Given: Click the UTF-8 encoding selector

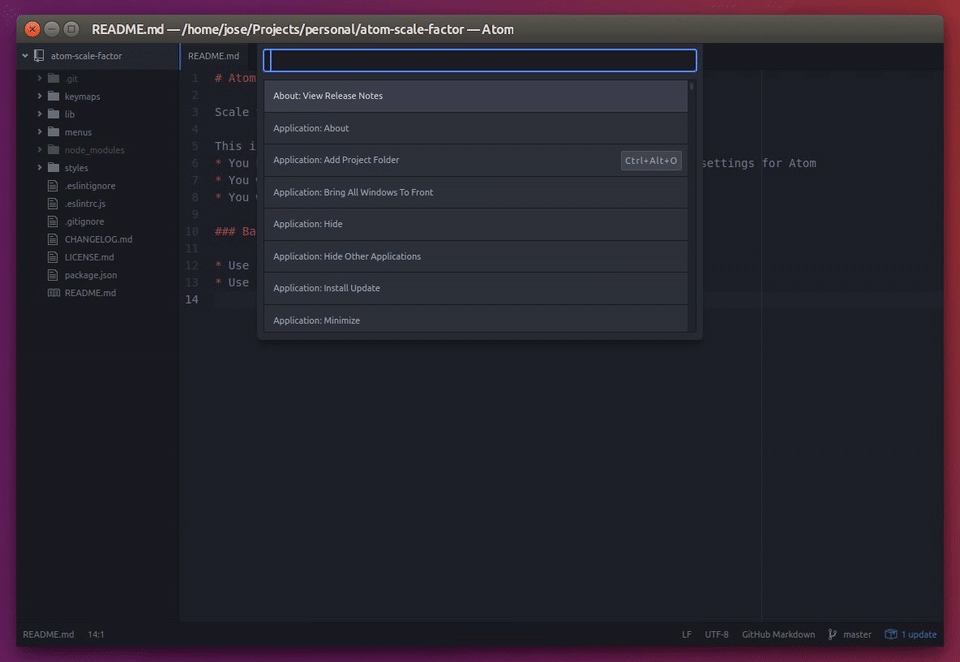Looking at the screenshot, I should click(716, 634).
